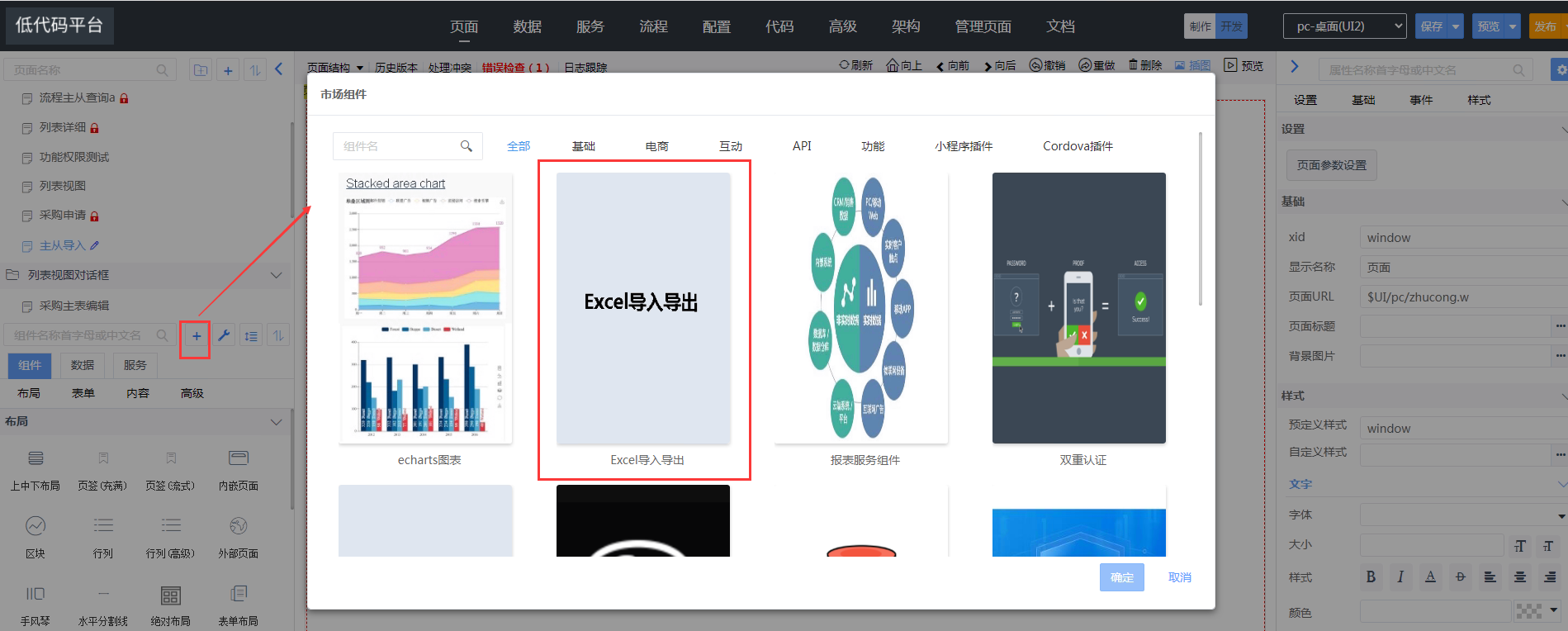Image resolution: width=1568 pixels, height=631 pixels.
Task: Switch mode toggle to 制作
Action: [x=1200, y=26]
